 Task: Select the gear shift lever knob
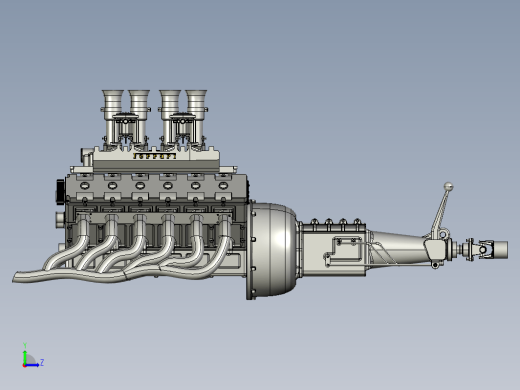(x=448, y=187)
